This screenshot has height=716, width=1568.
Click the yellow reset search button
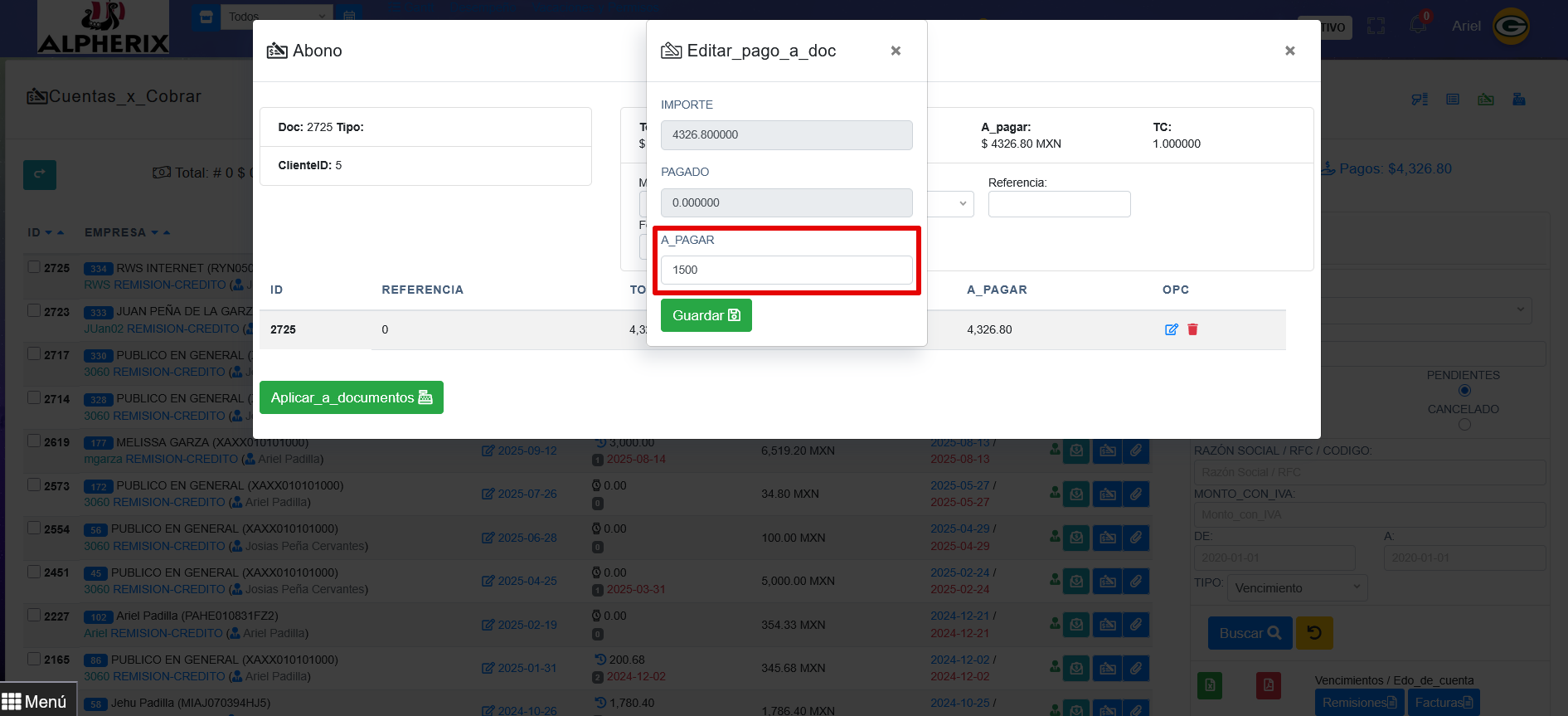pos(1313,633)
